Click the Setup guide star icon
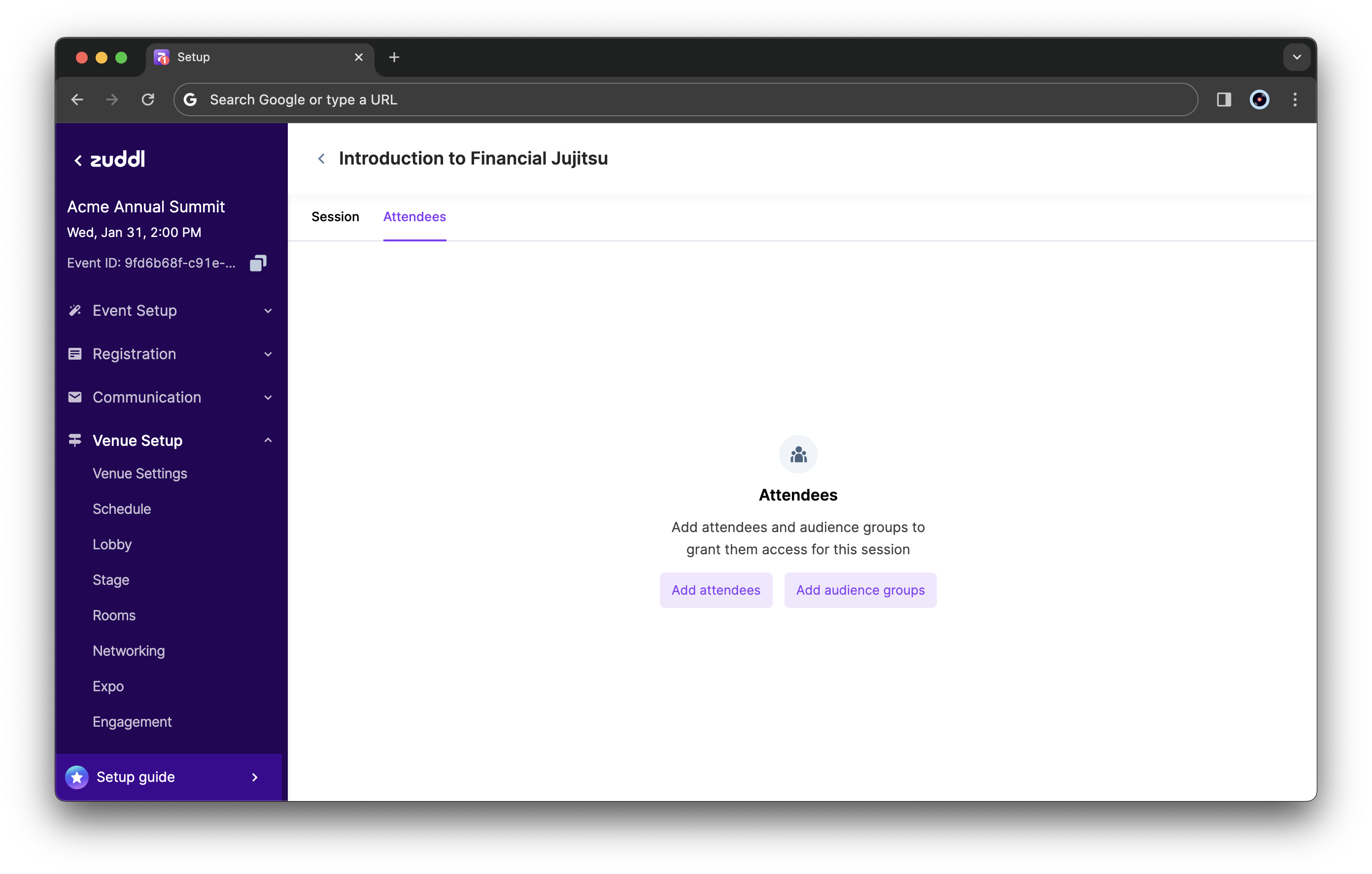Screen dimensions: 1372x874 79,777
